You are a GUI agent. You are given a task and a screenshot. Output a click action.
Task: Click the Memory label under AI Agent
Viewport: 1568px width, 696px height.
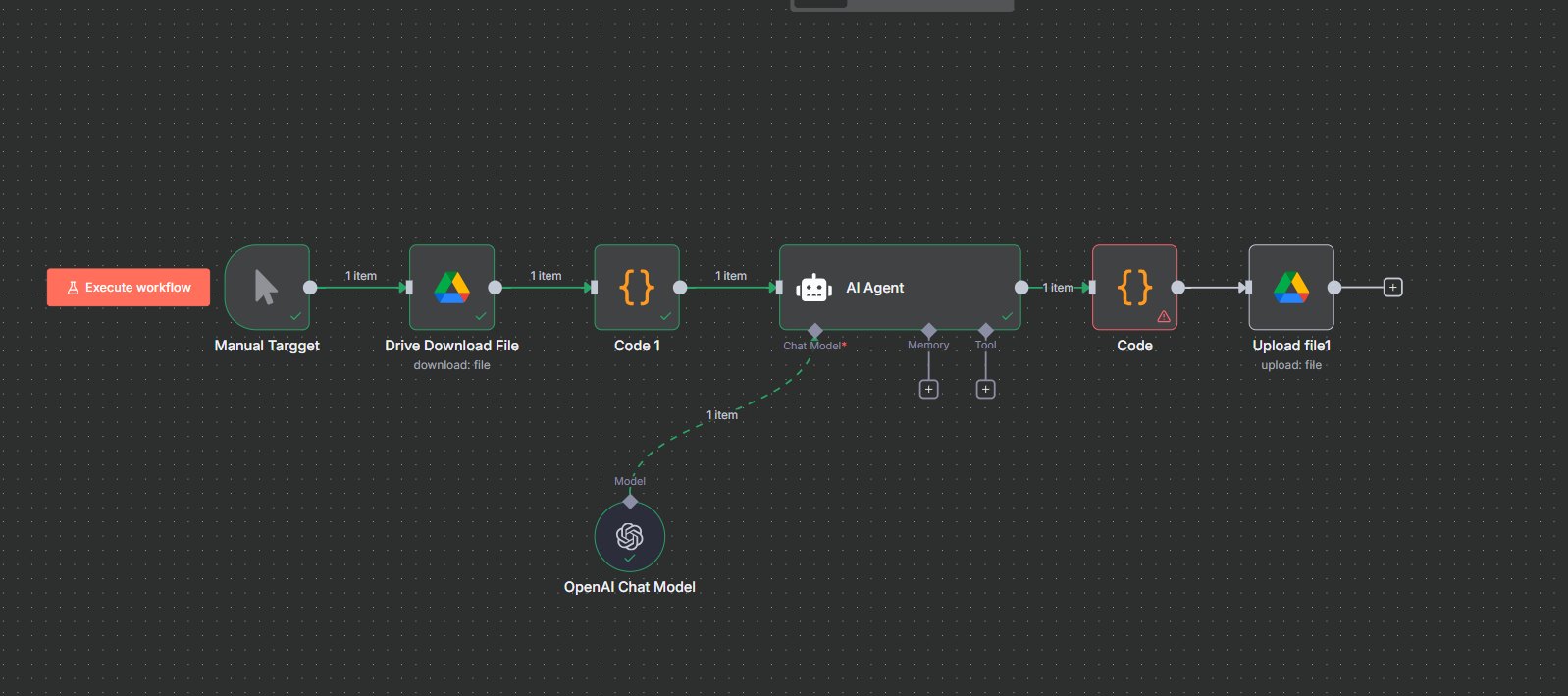[x=928, y=346]
